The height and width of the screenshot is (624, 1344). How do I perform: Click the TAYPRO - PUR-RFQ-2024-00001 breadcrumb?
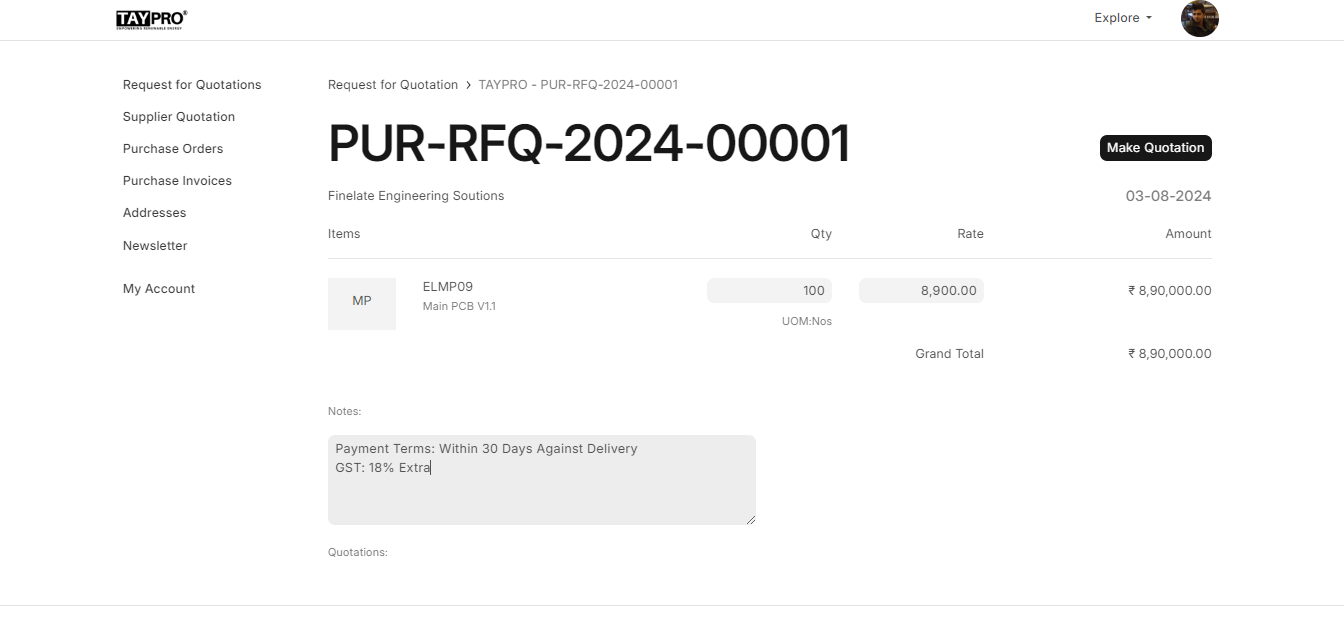tap(578, 85)
